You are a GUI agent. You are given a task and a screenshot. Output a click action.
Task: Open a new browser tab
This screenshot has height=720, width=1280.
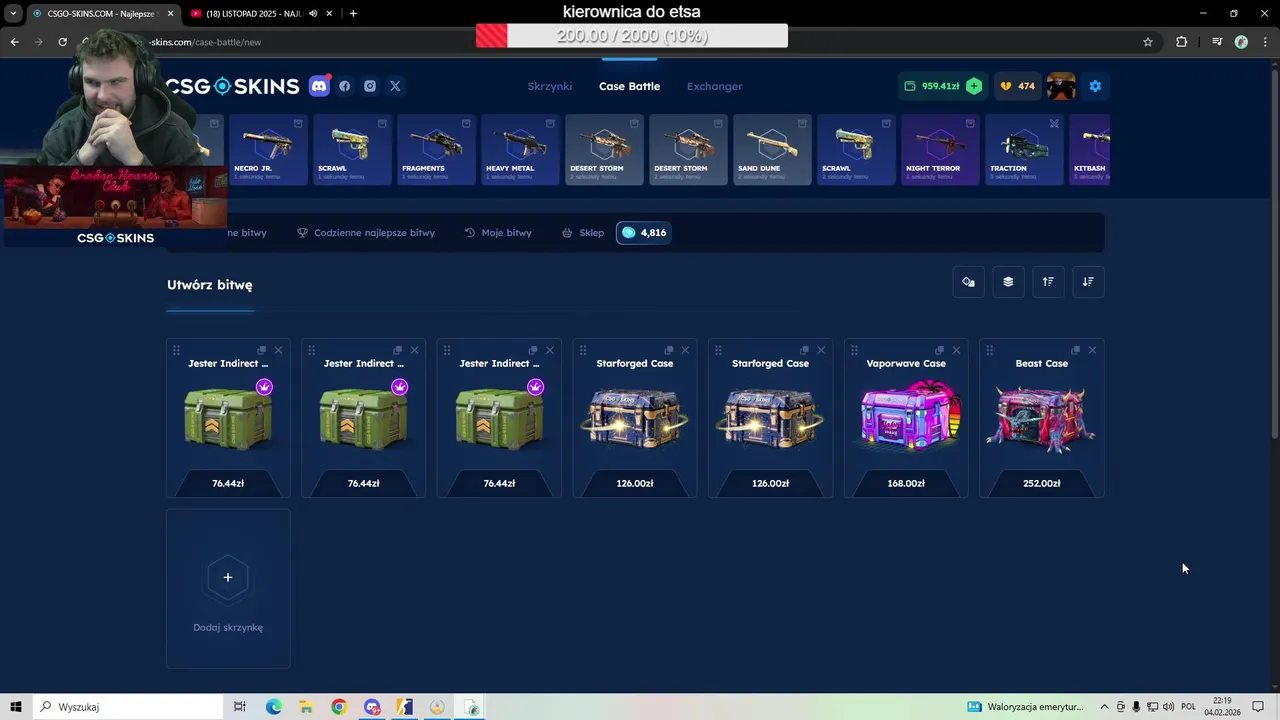point(353,13)
